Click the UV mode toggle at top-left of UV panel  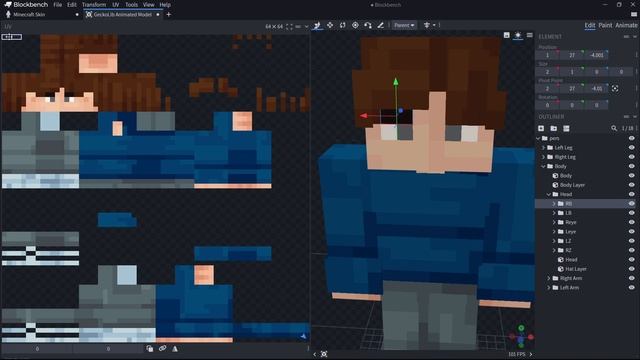[12, 37]
